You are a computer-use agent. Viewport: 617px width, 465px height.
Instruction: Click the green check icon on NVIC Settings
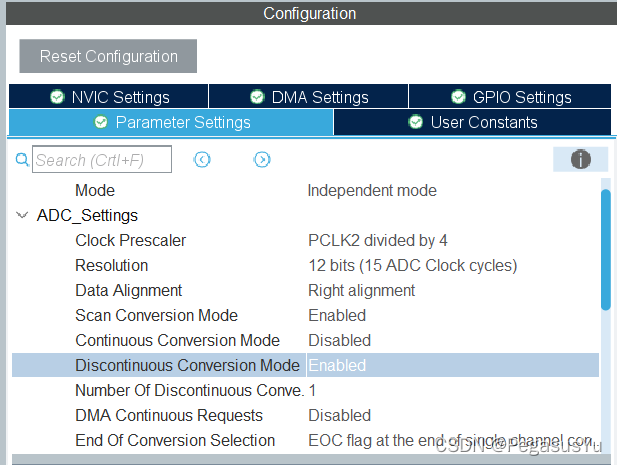point(57,96)
